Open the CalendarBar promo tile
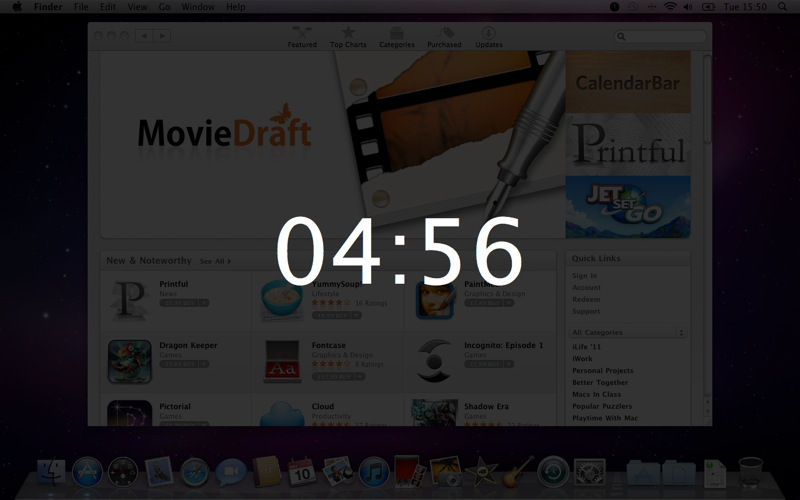Viewport: 800px width, 500px height. click(x=628, y=82)
